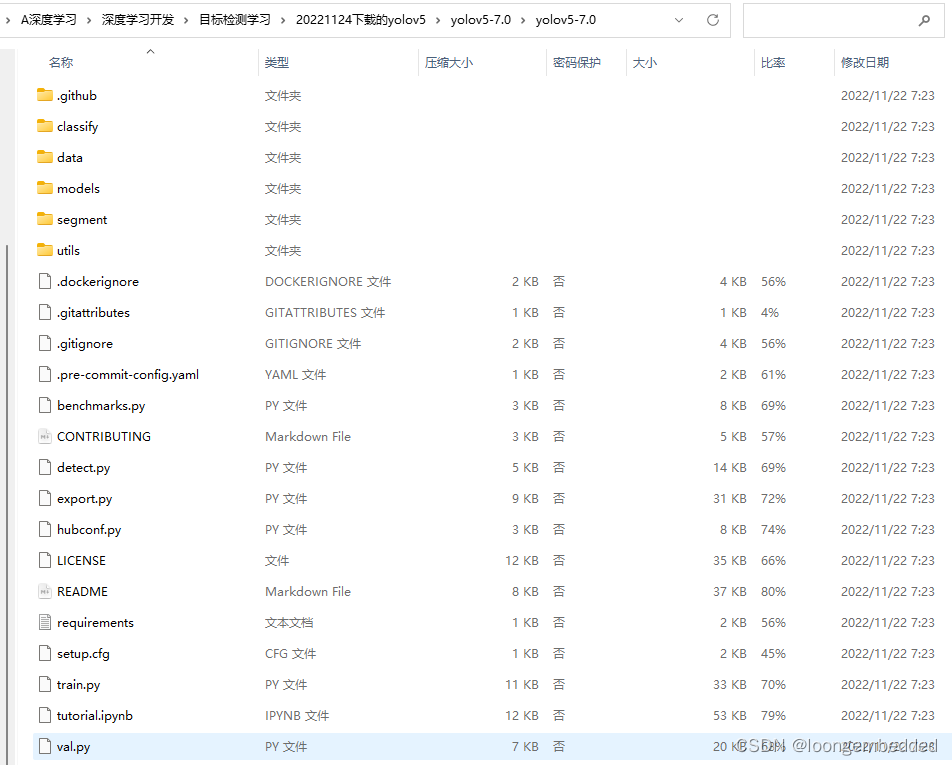Go to A深度学习 in the breadcrumb

click(x=49, y=20)
